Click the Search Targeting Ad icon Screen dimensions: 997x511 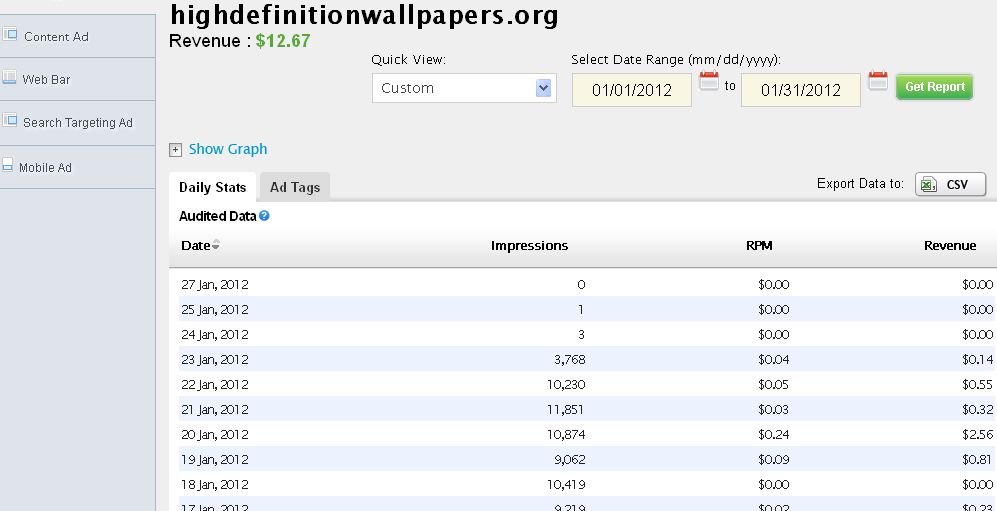point(10,120)
